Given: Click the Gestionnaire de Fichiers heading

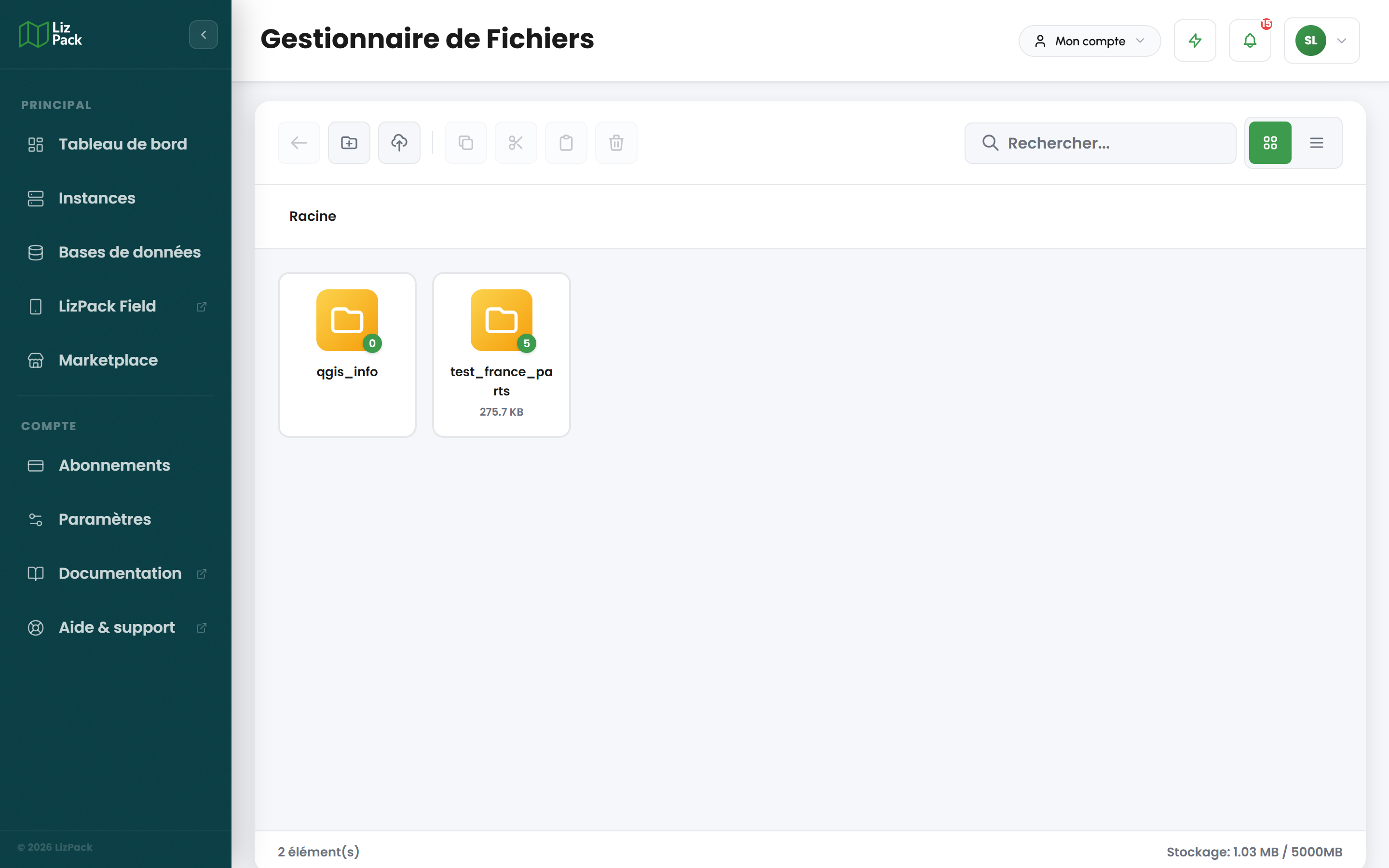Looking at the screenshot, I should click(427, 39).
